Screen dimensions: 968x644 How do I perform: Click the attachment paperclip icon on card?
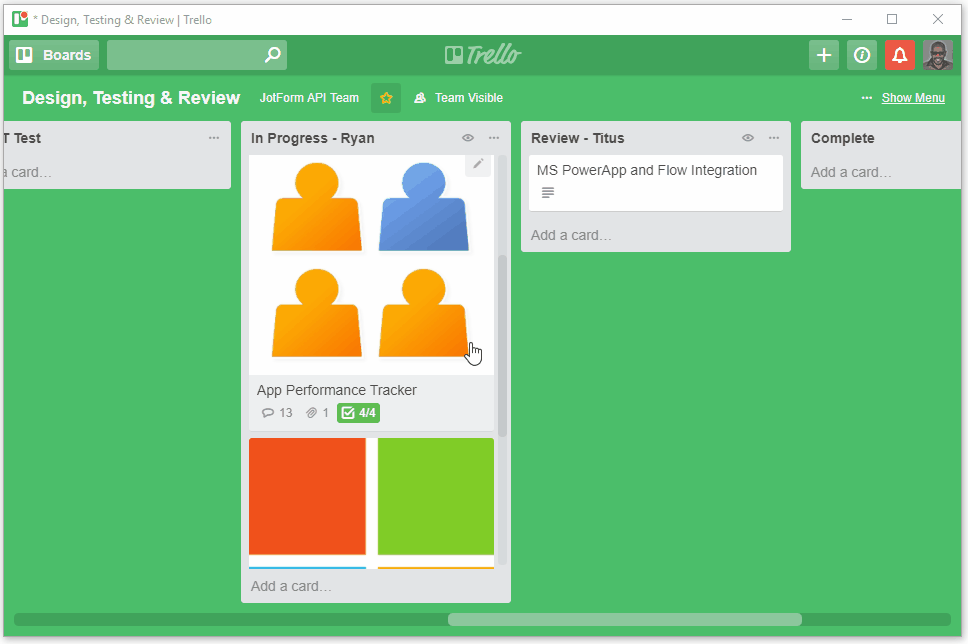point(311,413)
